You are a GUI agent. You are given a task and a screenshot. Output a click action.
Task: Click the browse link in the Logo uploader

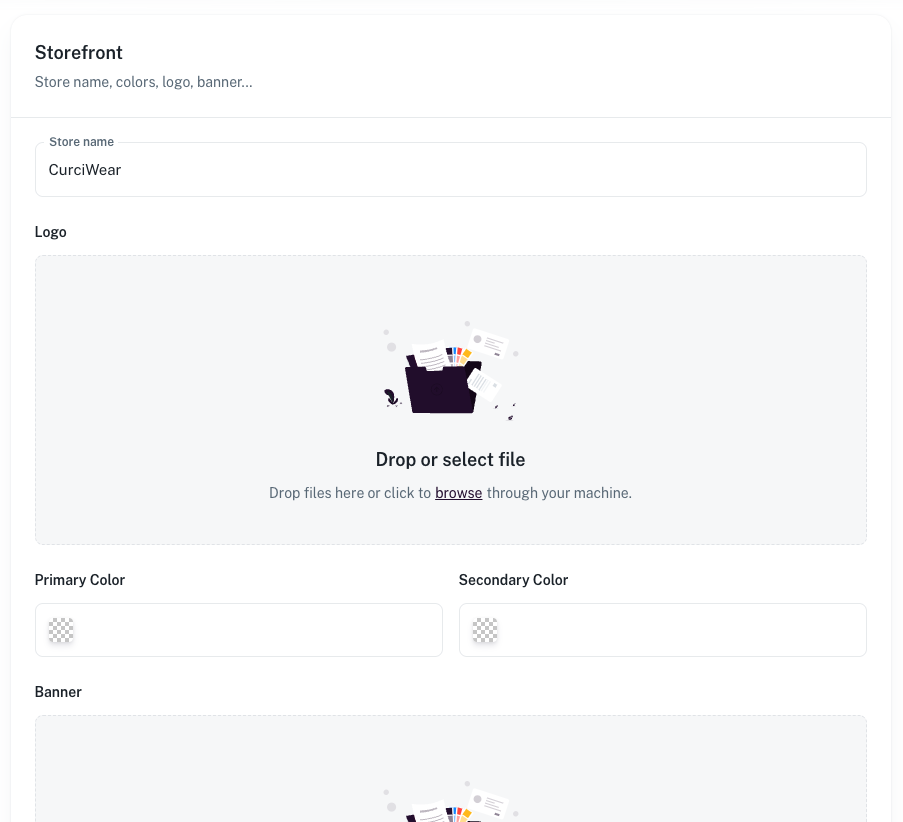click(458, 493)
